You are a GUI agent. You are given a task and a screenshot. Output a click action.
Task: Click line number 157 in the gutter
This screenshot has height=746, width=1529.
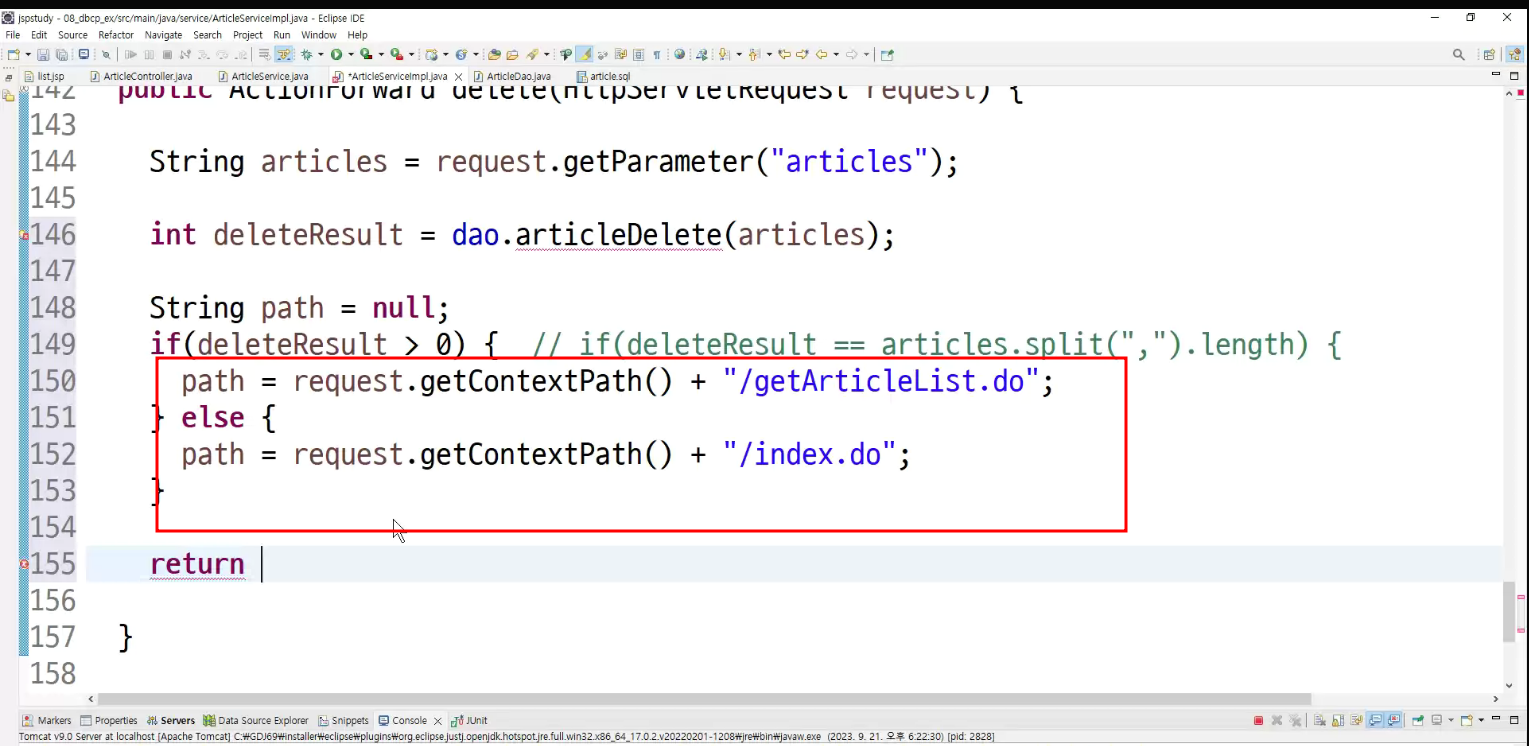53,637
